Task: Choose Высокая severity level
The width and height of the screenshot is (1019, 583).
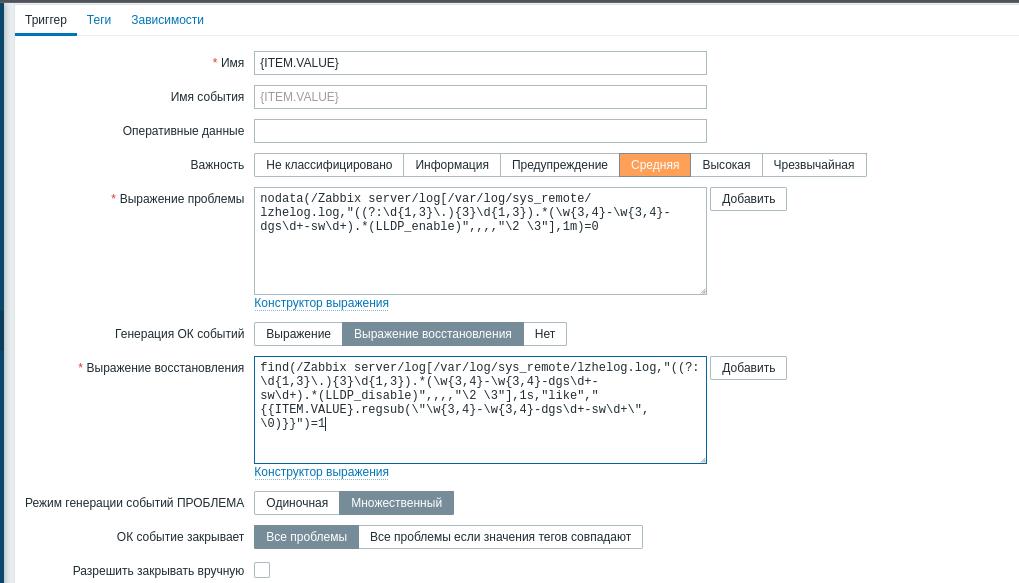Action: [726, 165]
